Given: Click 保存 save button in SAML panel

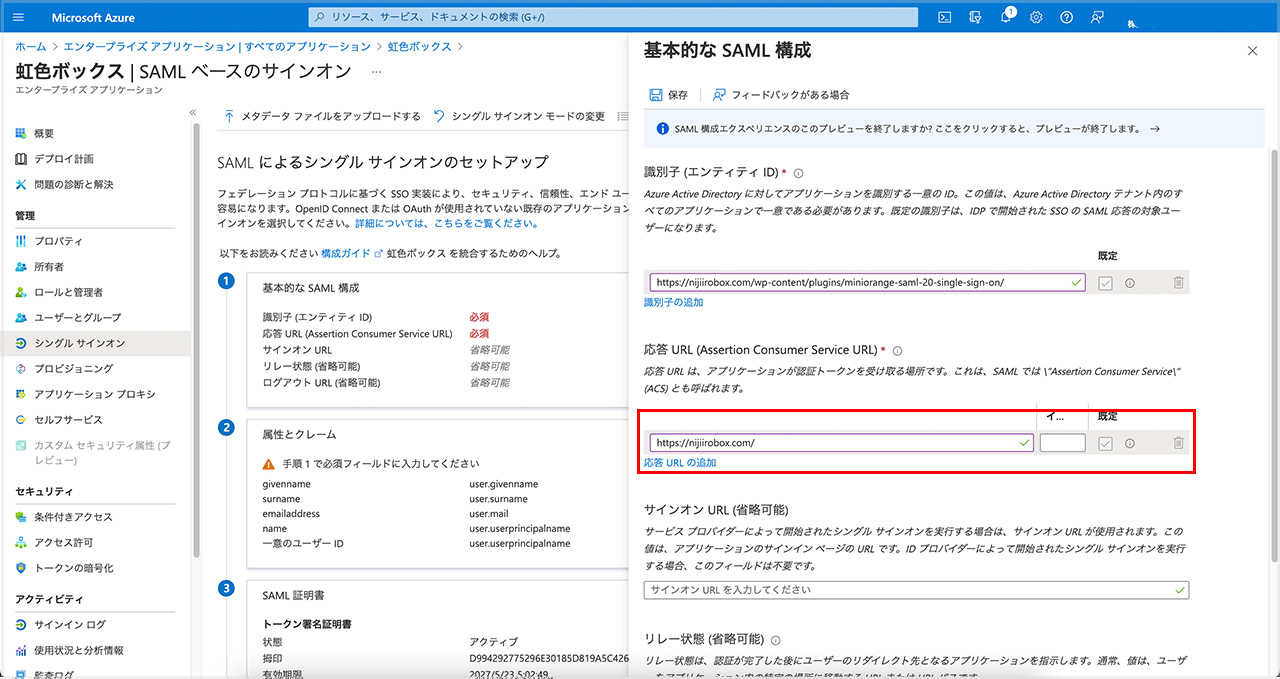Looking at the screenshot, I should [669, 95].
